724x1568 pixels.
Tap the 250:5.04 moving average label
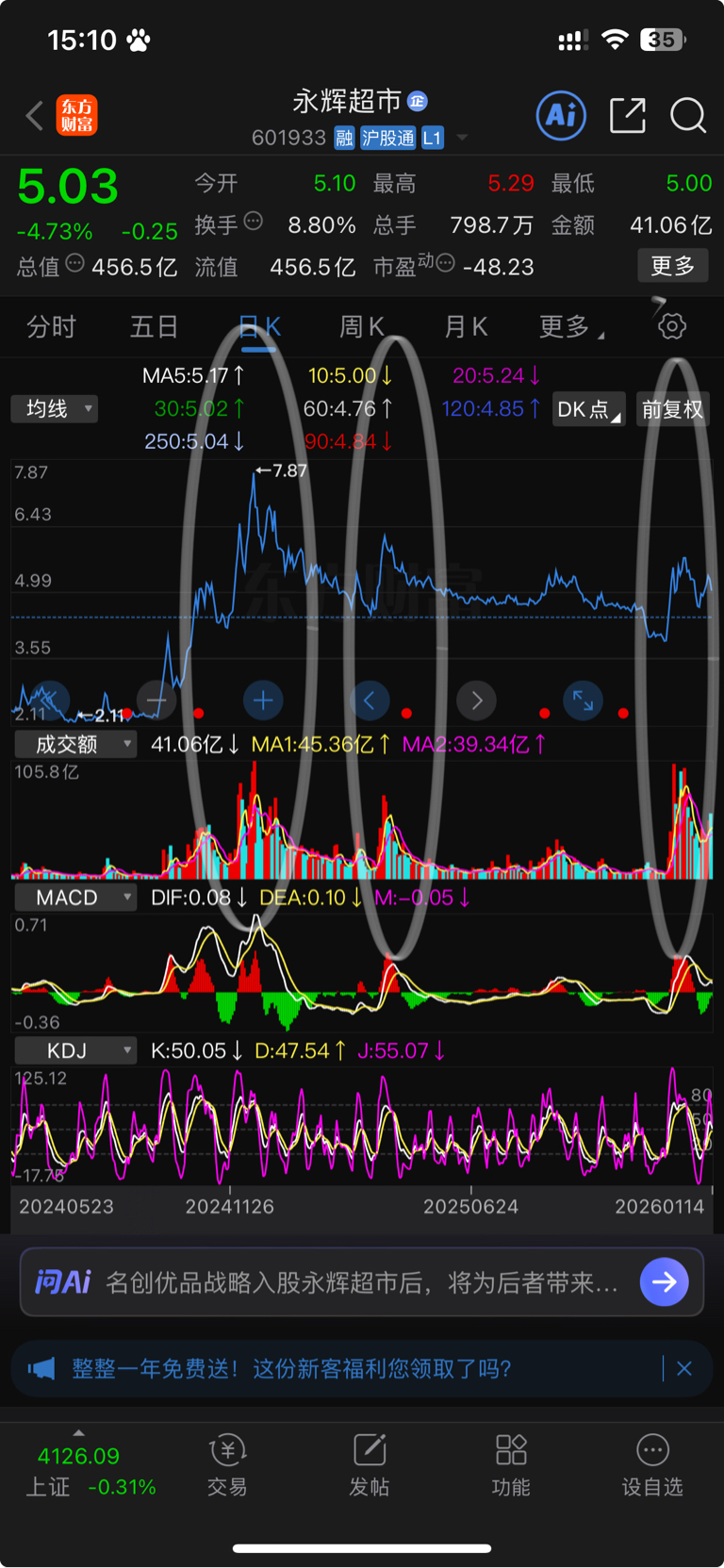195,441
